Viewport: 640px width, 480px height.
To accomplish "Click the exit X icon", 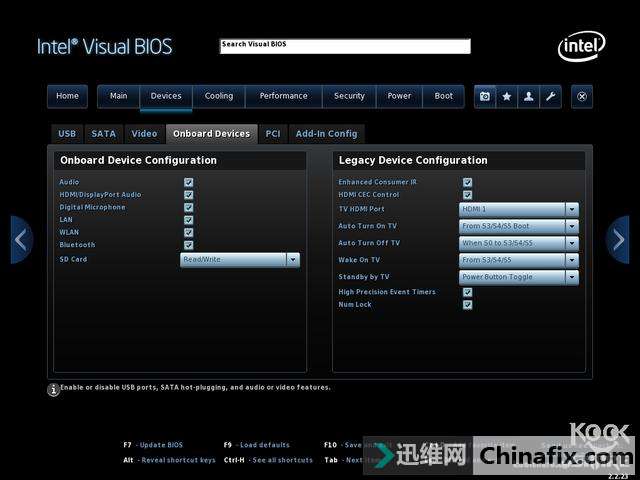I will pyautogui.click(x=582, y=96).
